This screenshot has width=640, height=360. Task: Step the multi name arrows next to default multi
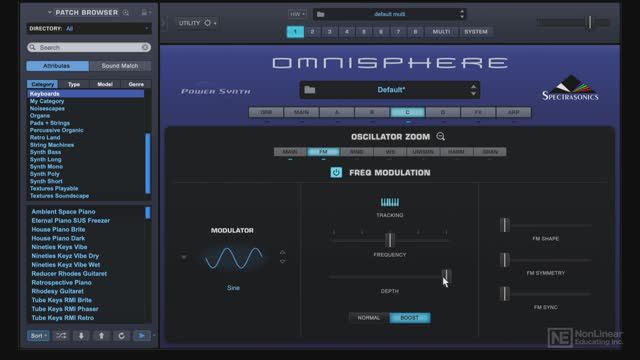point(462,14)
